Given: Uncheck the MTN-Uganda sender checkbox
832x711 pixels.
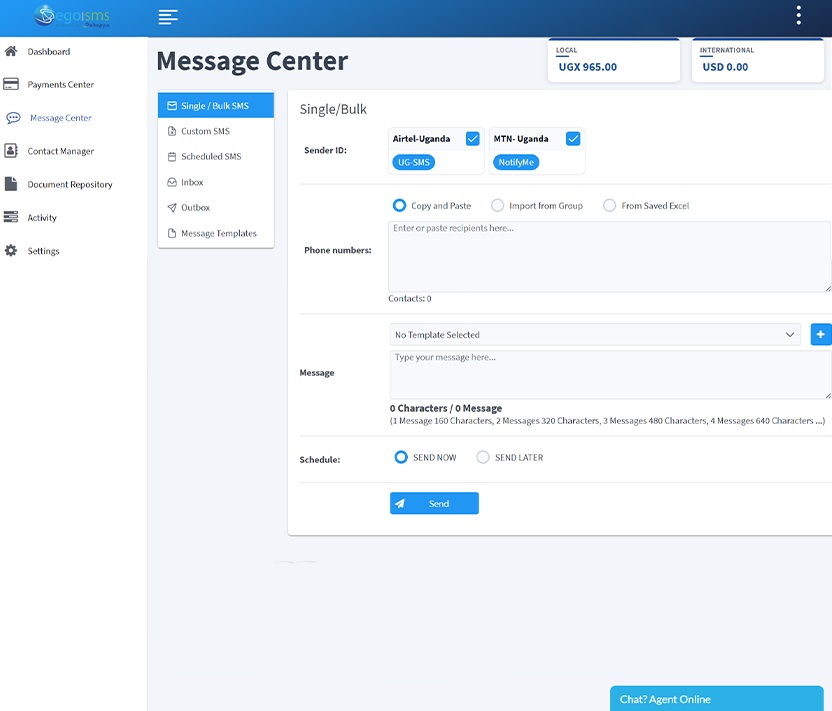Looking at the screenshot, I should pyautogui.click(x=573, y=139).
